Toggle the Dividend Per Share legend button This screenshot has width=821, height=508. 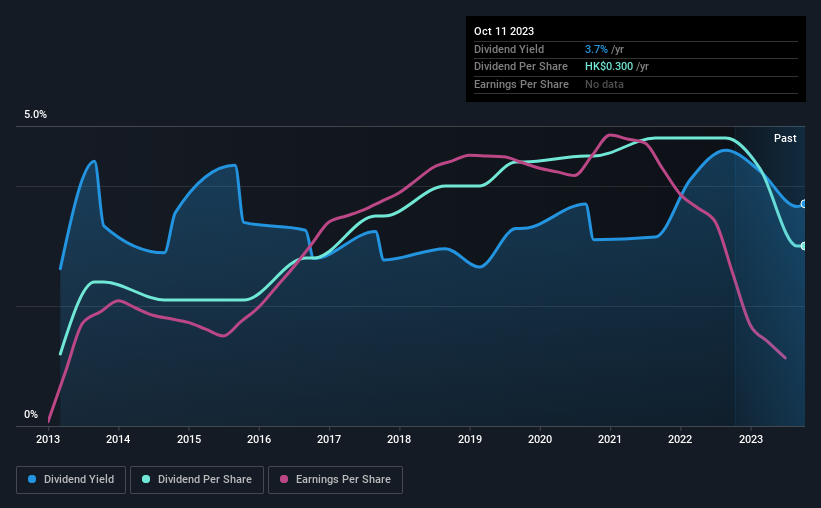[197, 480]
